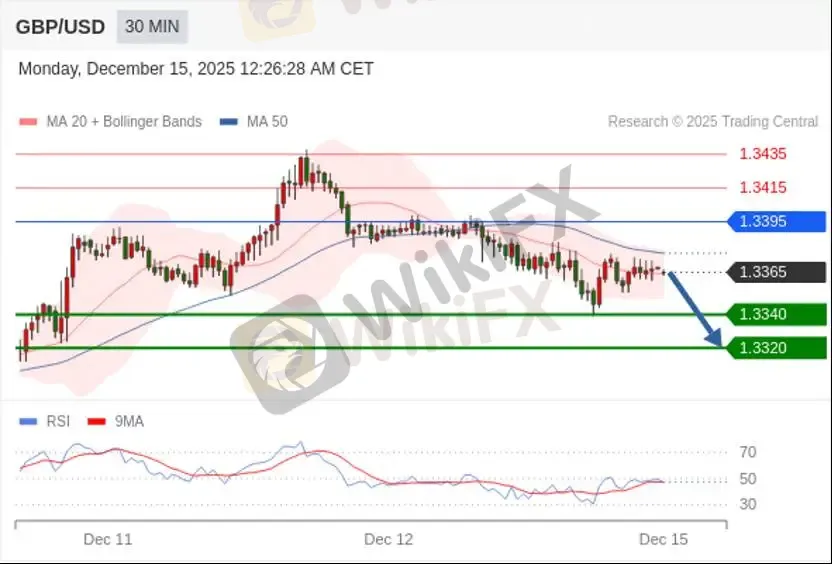832x564 pixels.
Task: Click the RSI 30 level label
Action: [748, 504]
